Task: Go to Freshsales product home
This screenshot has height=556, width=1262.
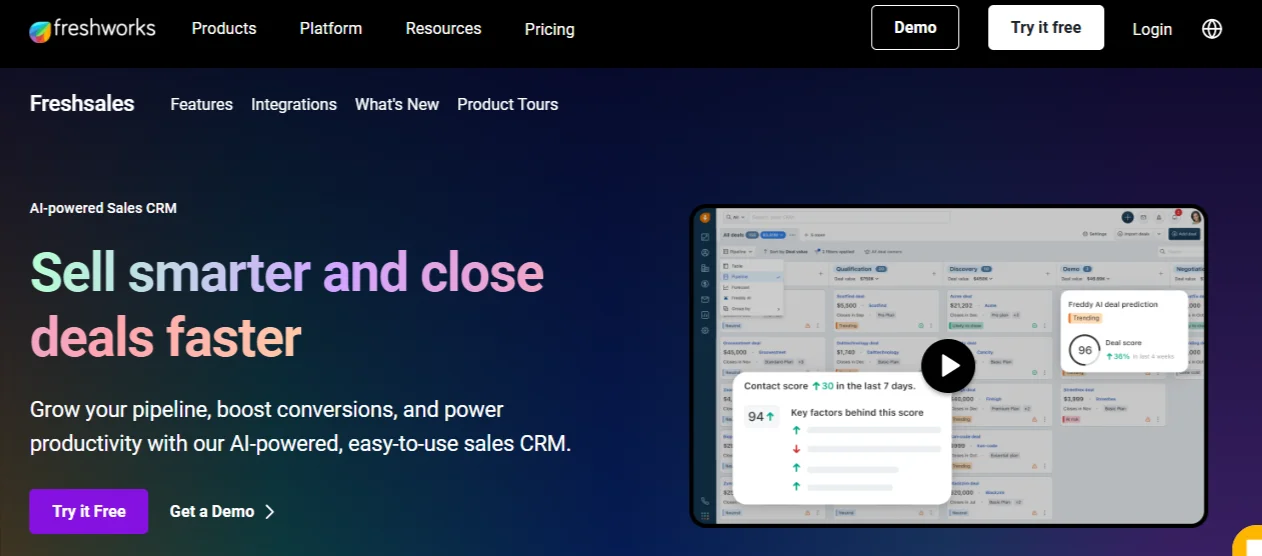Action: coord(82,103)
